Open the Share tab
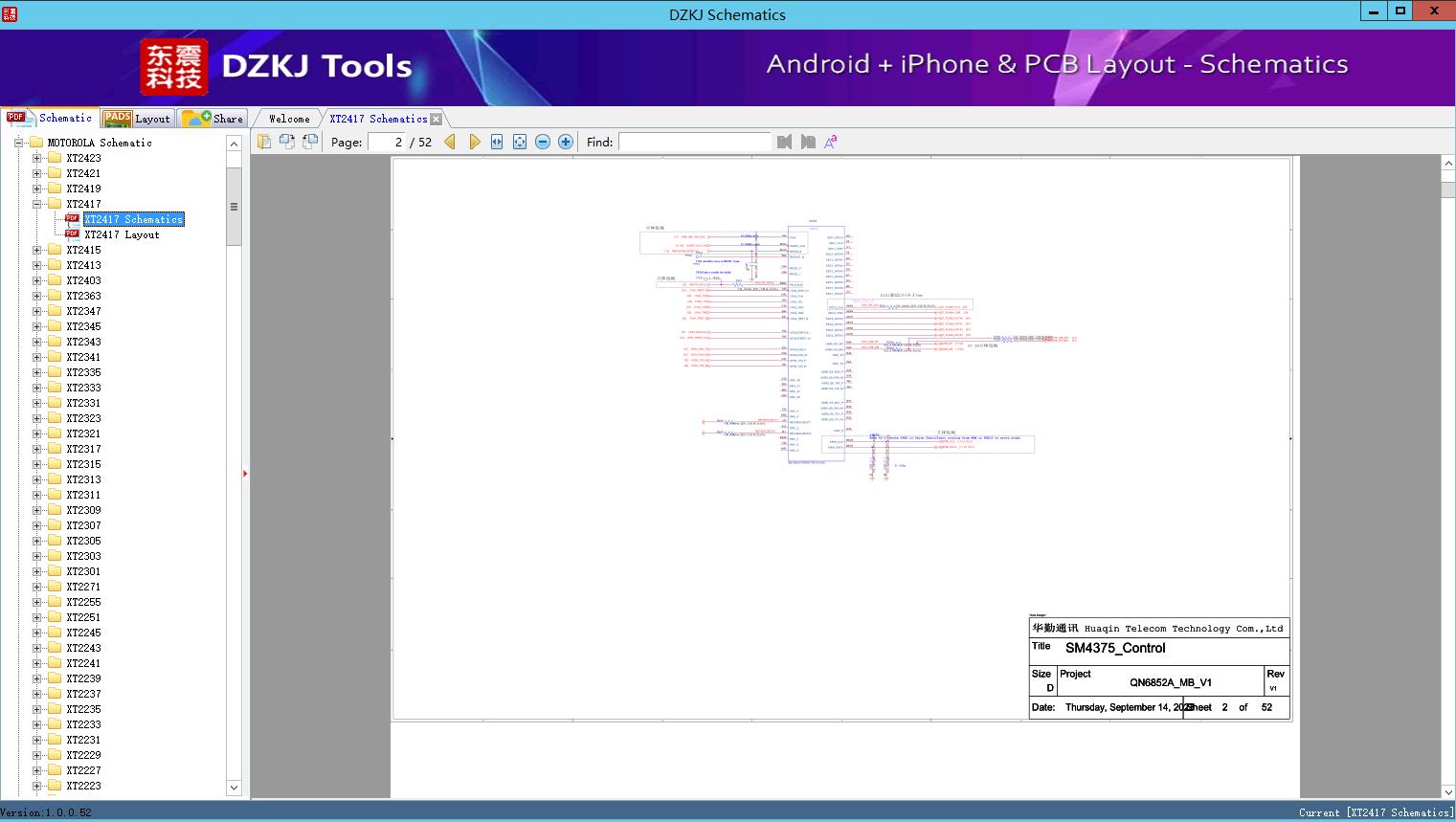Screen dimensions: 1456x822 [213, 119]
